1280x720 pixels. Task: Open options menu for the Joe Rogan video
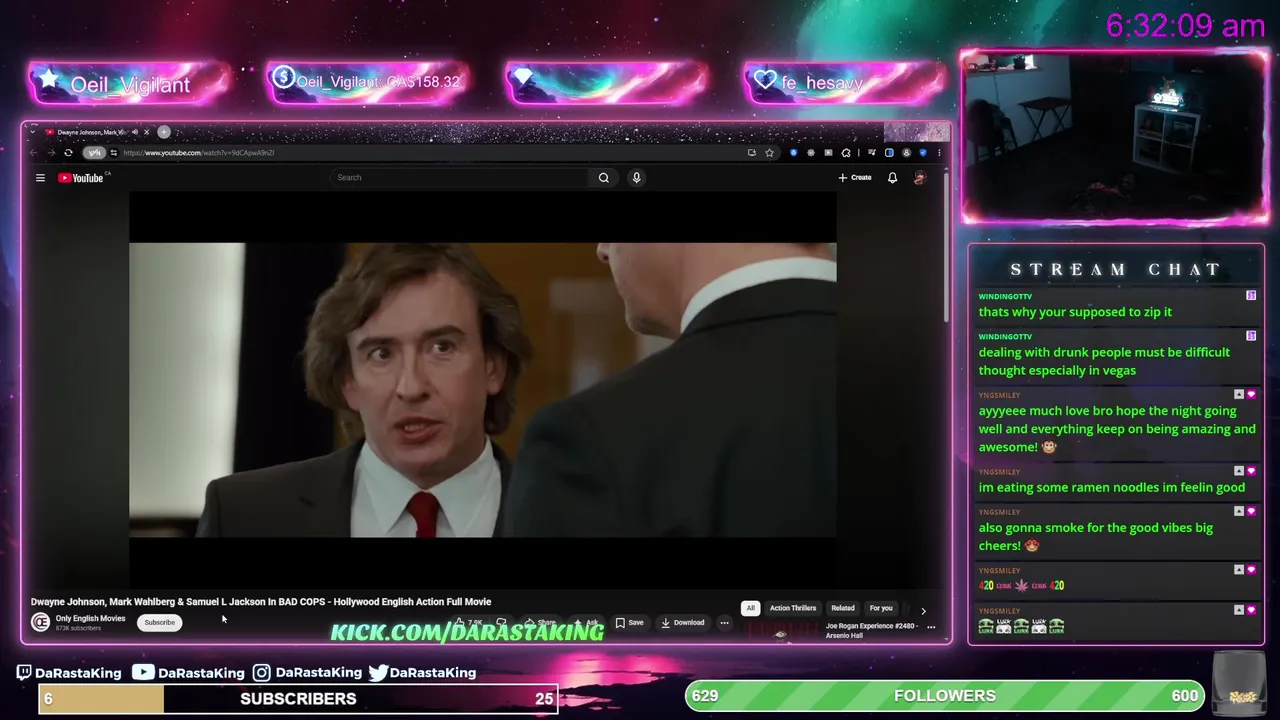coord(931,627)
